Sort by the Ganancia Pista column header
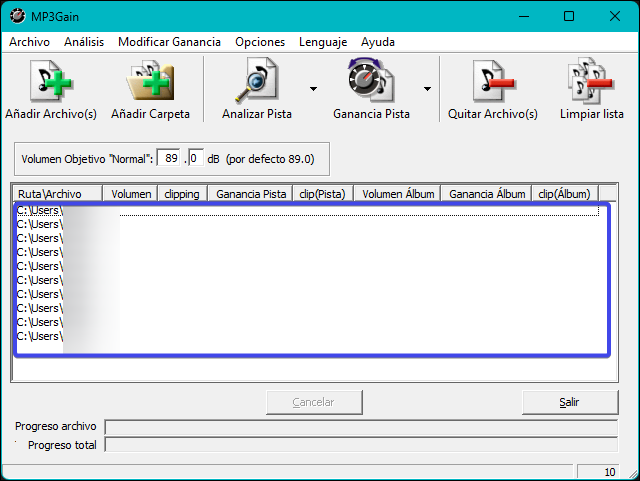The image size is (640, 481). click(250, 194)
